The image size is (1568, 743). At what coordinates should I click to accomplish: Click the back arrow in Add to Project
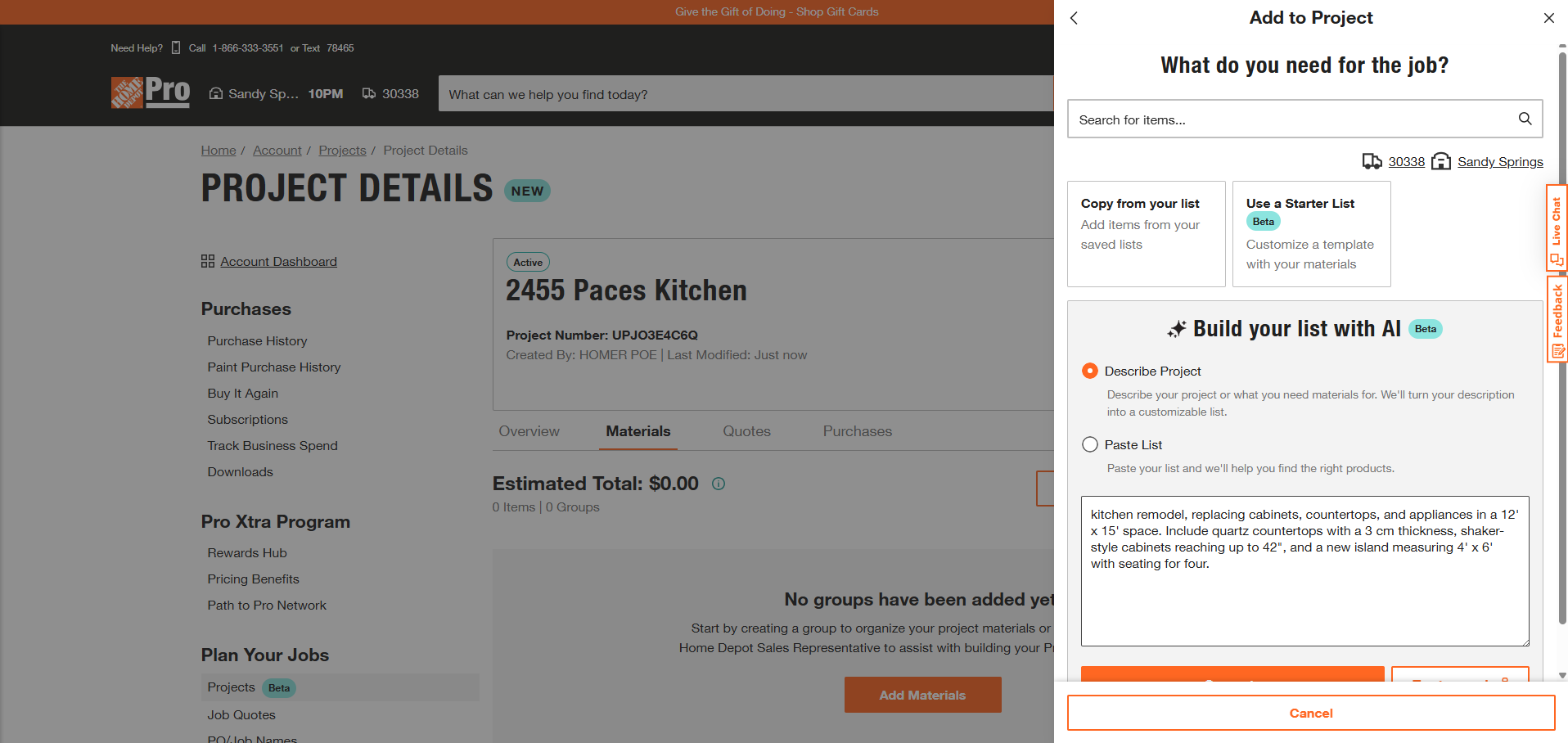click(x=1075, y=18)
